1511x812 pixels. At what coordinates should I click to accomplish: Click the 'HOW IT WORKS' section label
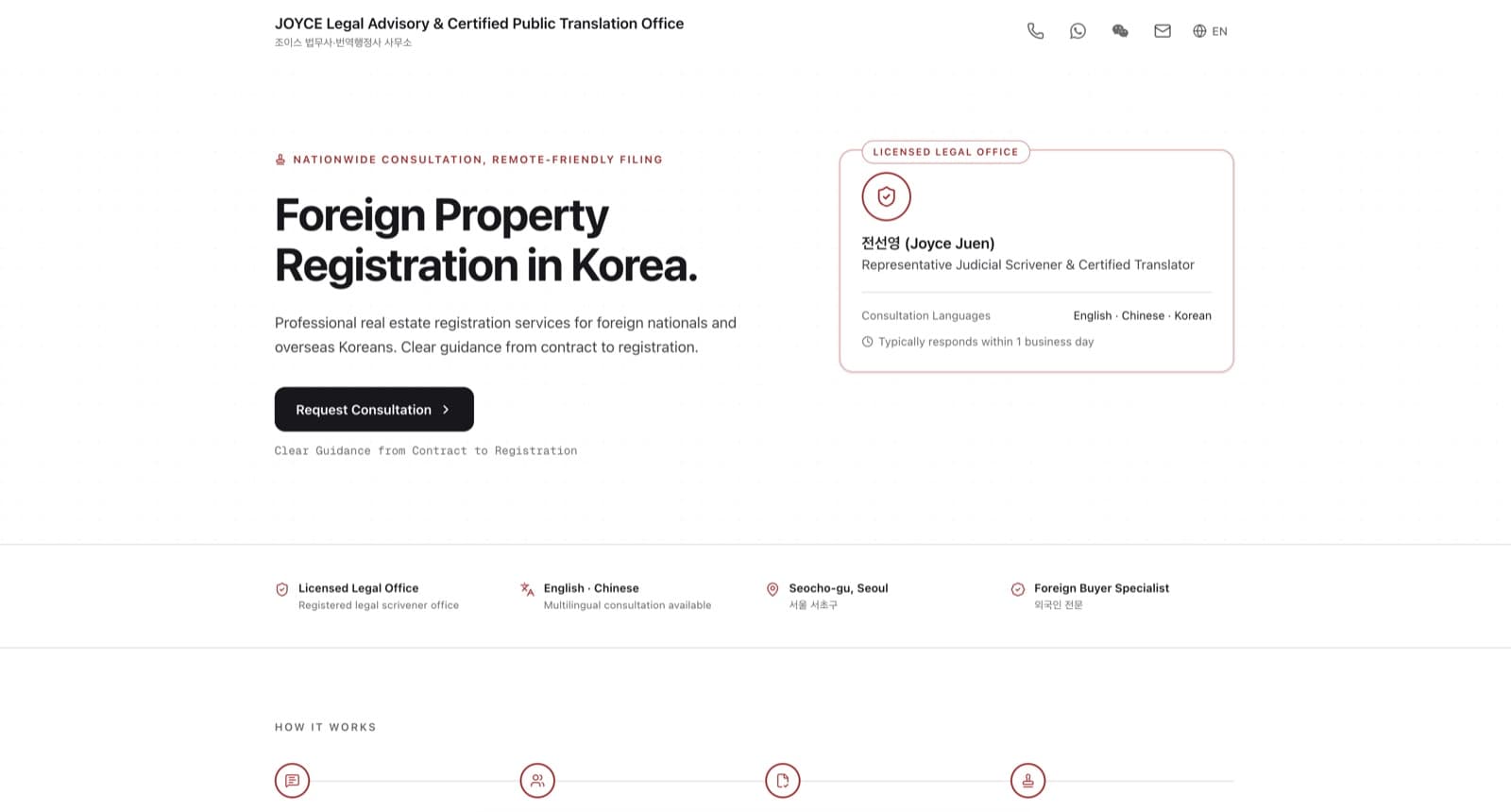(x=326, y=727)
